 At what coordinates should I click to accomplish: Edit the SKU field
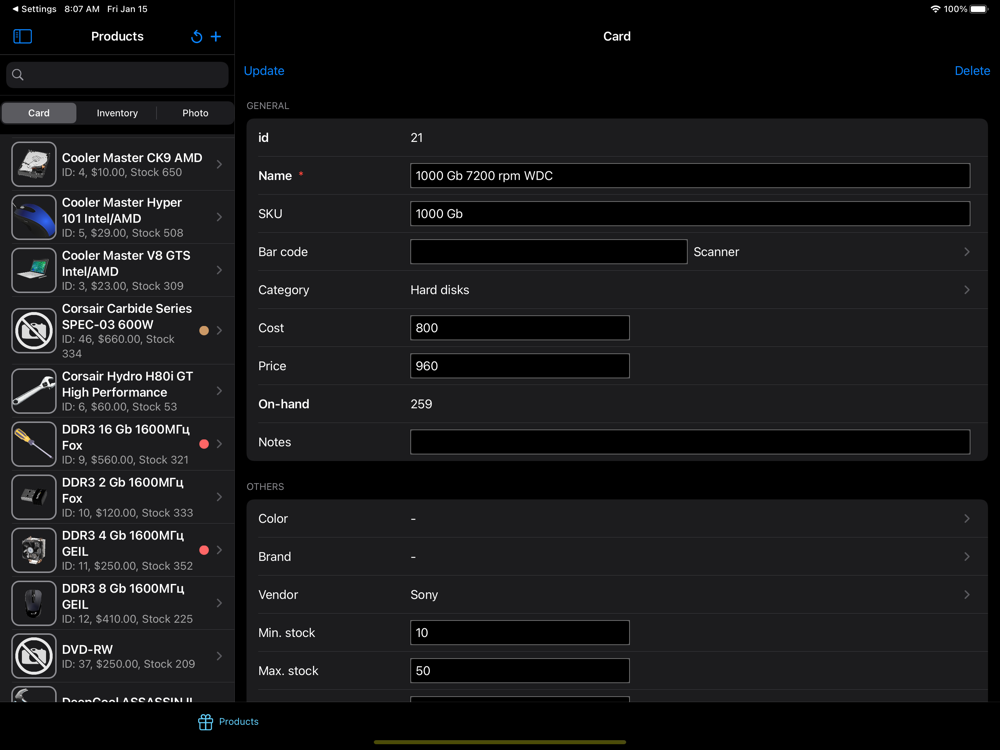(x=690, y=214)
